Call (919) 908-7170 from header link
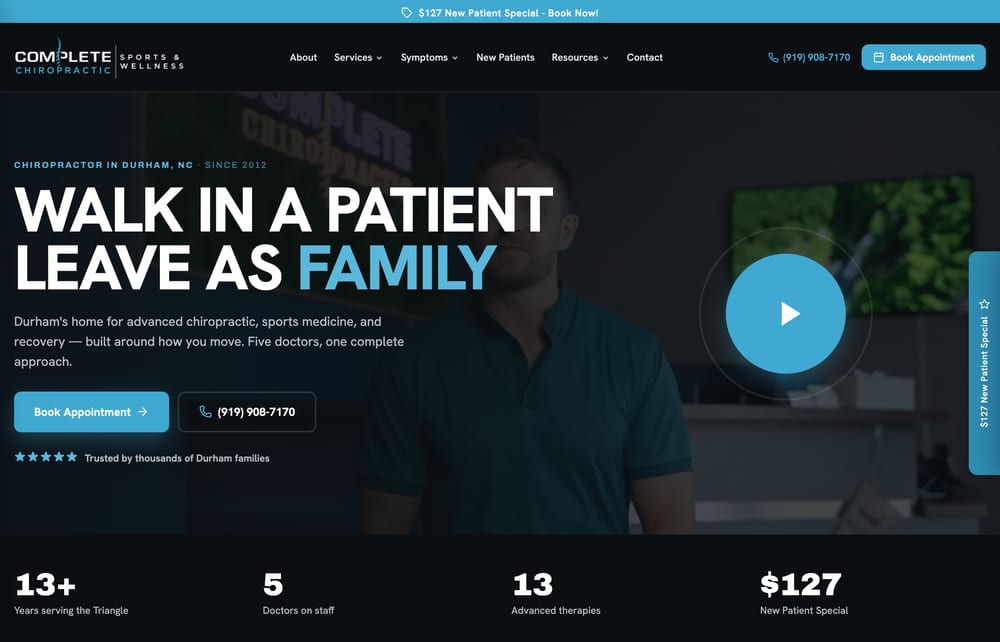The height and width of the screenshot is (642, 1000). pos(809,57)
